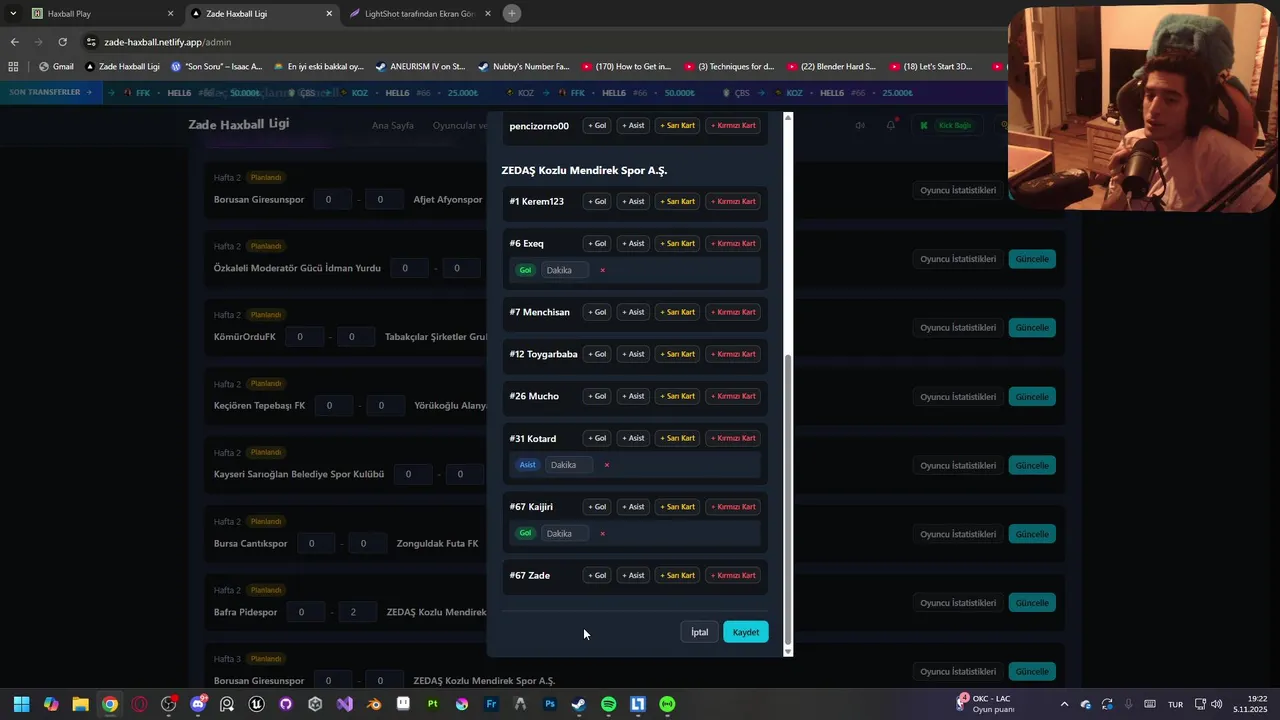This screenshot has height=720, width=1280.
Task: Focus the Dakika field under #31 Kotard
Action: (568, 465)
